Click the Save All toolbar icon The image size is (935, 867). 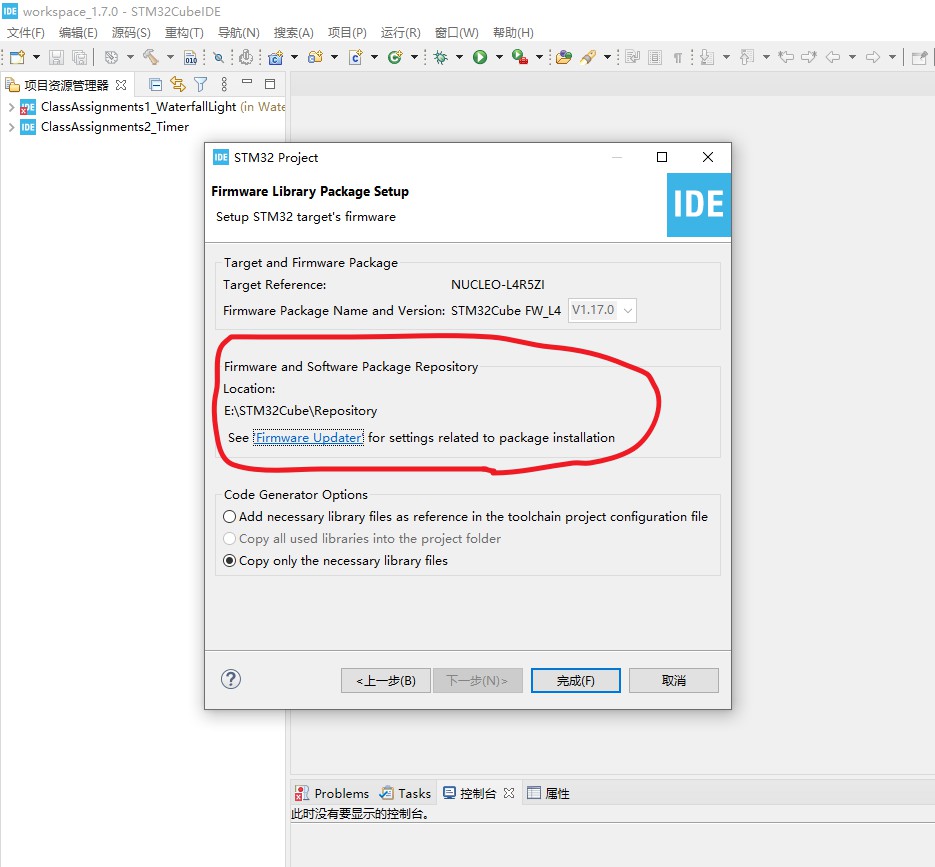[79, 57]
